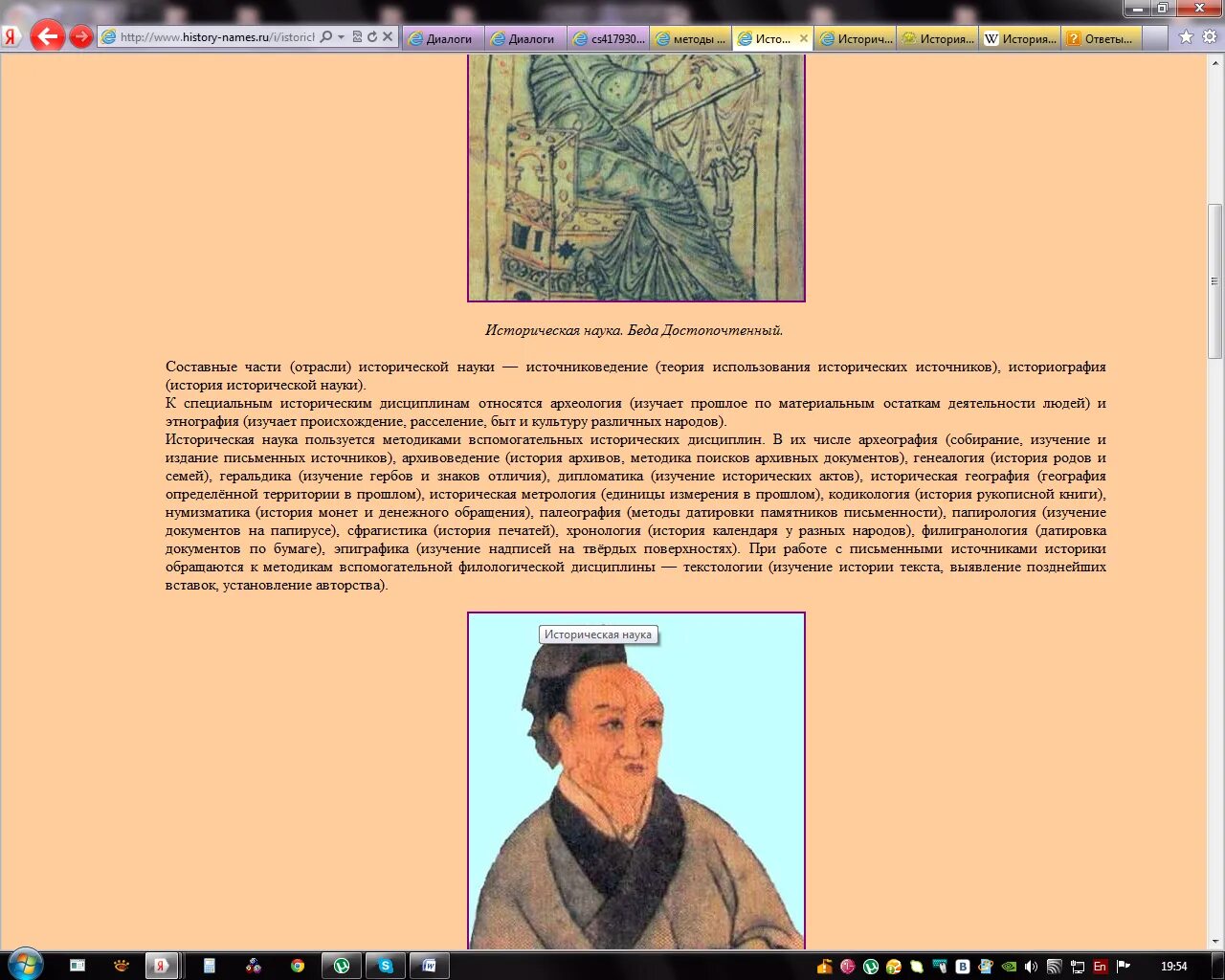Click the Show Desktop strip after the clock

pyautogui.click(x=1217, y=966)
